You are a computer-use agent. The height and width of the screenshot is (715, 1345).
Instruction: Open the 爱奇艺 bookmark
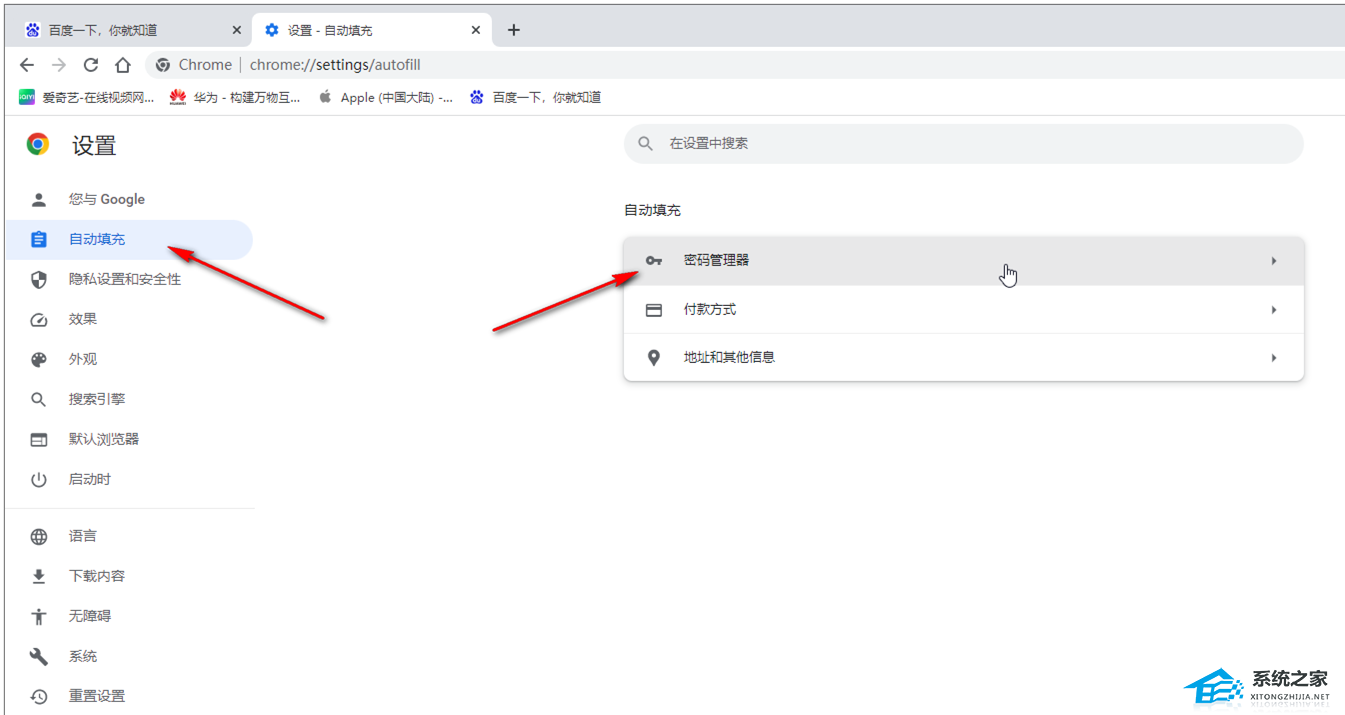(x=87, y=97)
